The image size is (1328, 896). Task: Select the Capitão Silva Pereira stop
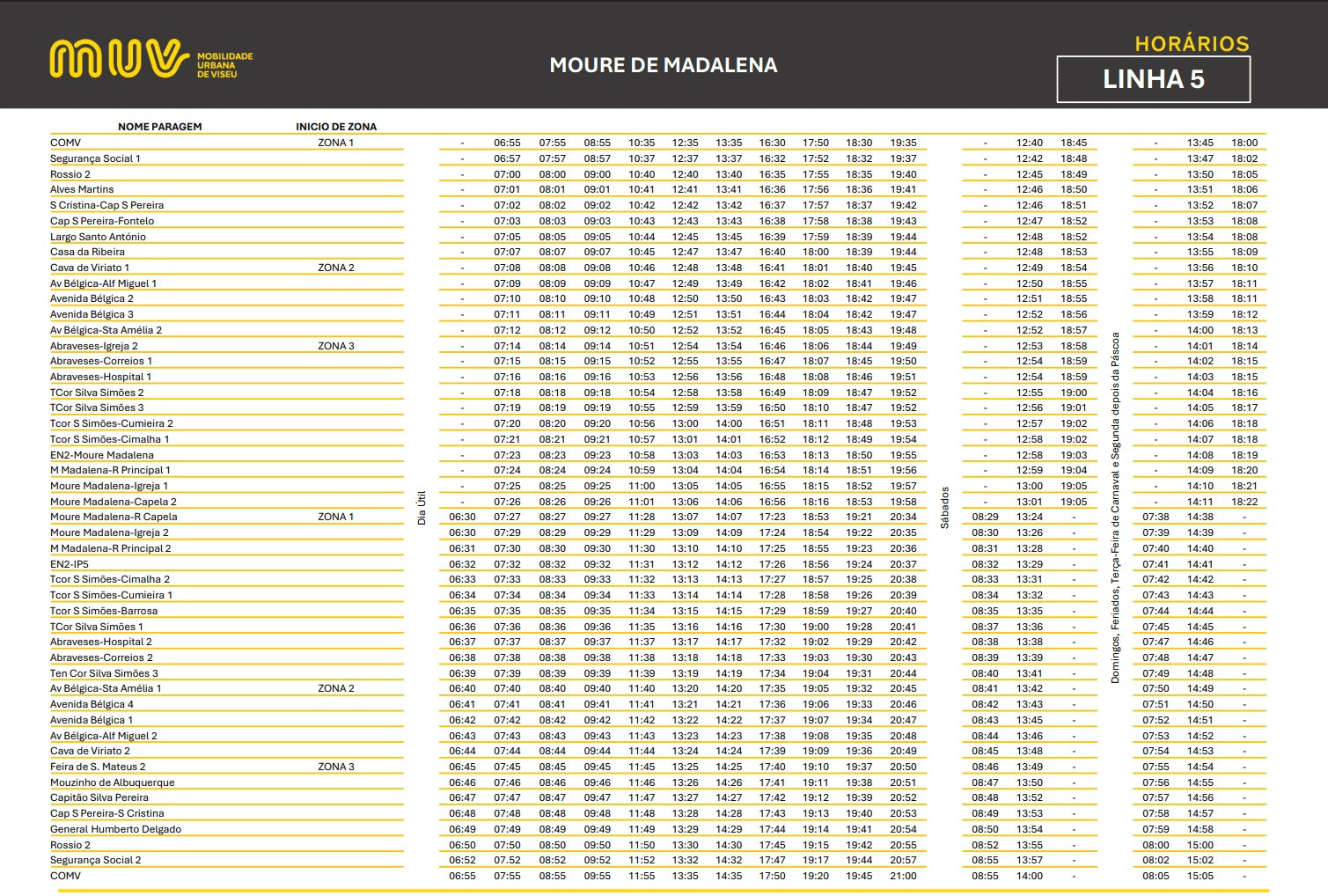pos(99,797)
